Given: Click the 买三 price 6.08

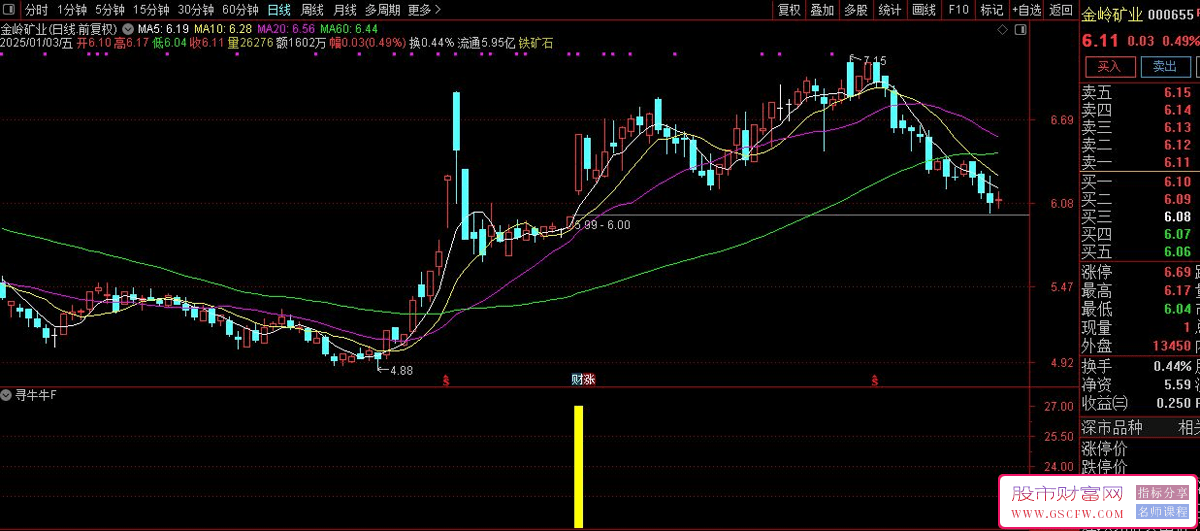Looking at the screenshot, I should (1177, 217).
